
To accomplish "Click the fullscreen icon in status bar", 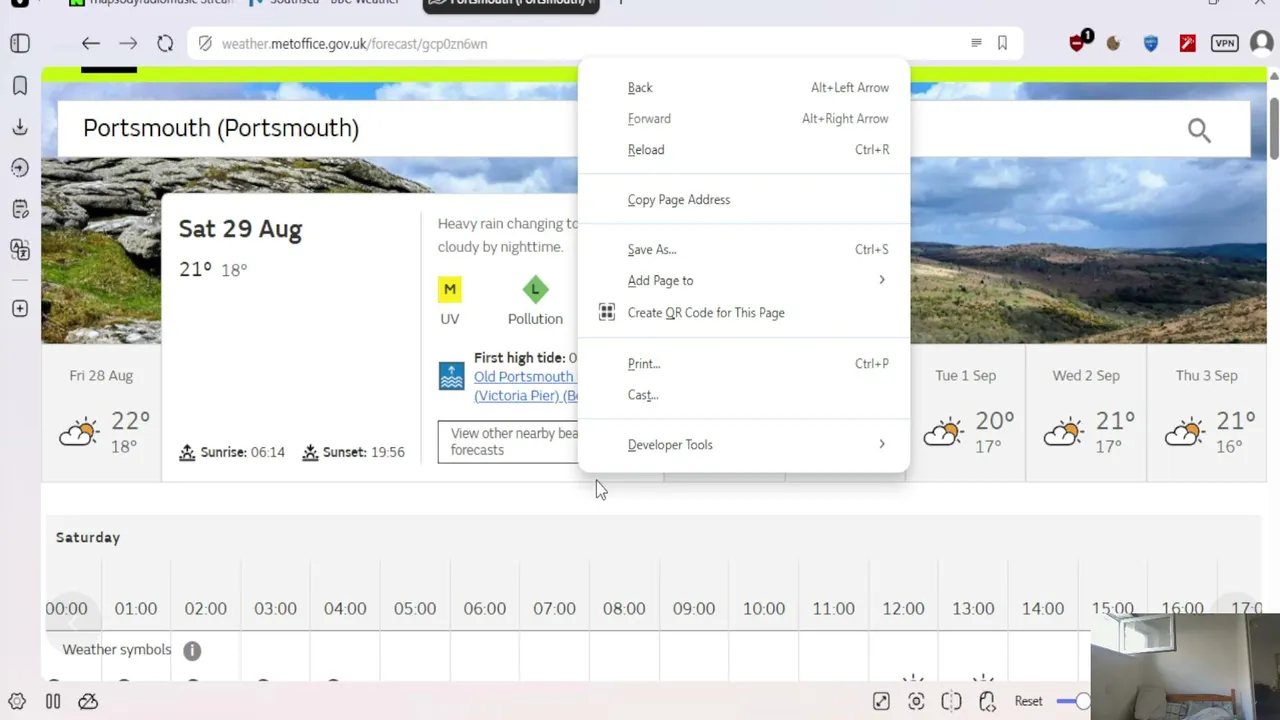I will (881, 702).
